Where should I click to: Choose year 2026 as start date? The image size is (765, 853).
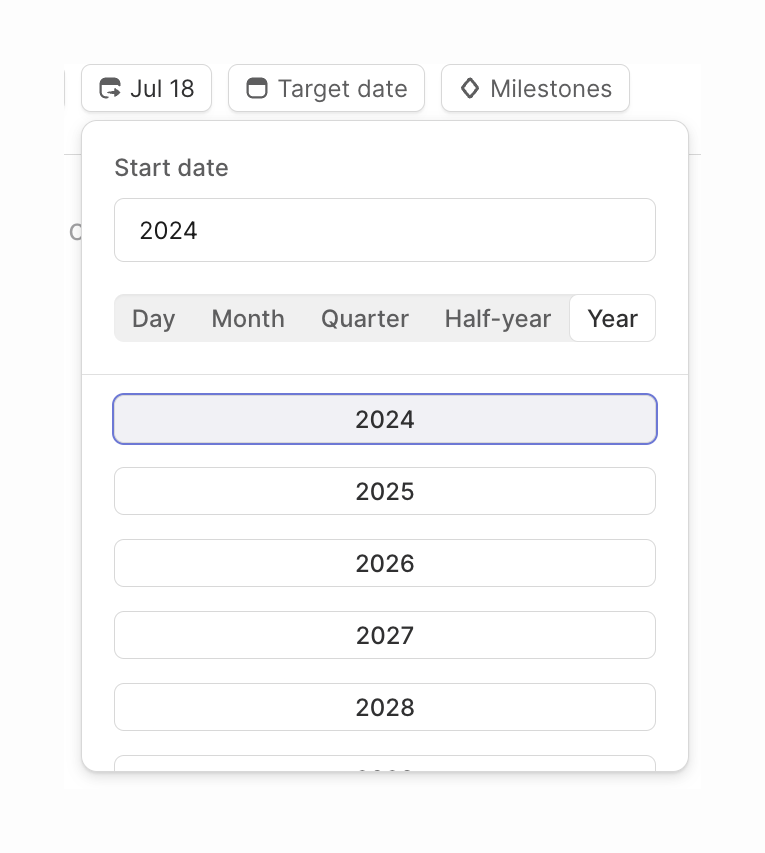click(x=385, y=563)
